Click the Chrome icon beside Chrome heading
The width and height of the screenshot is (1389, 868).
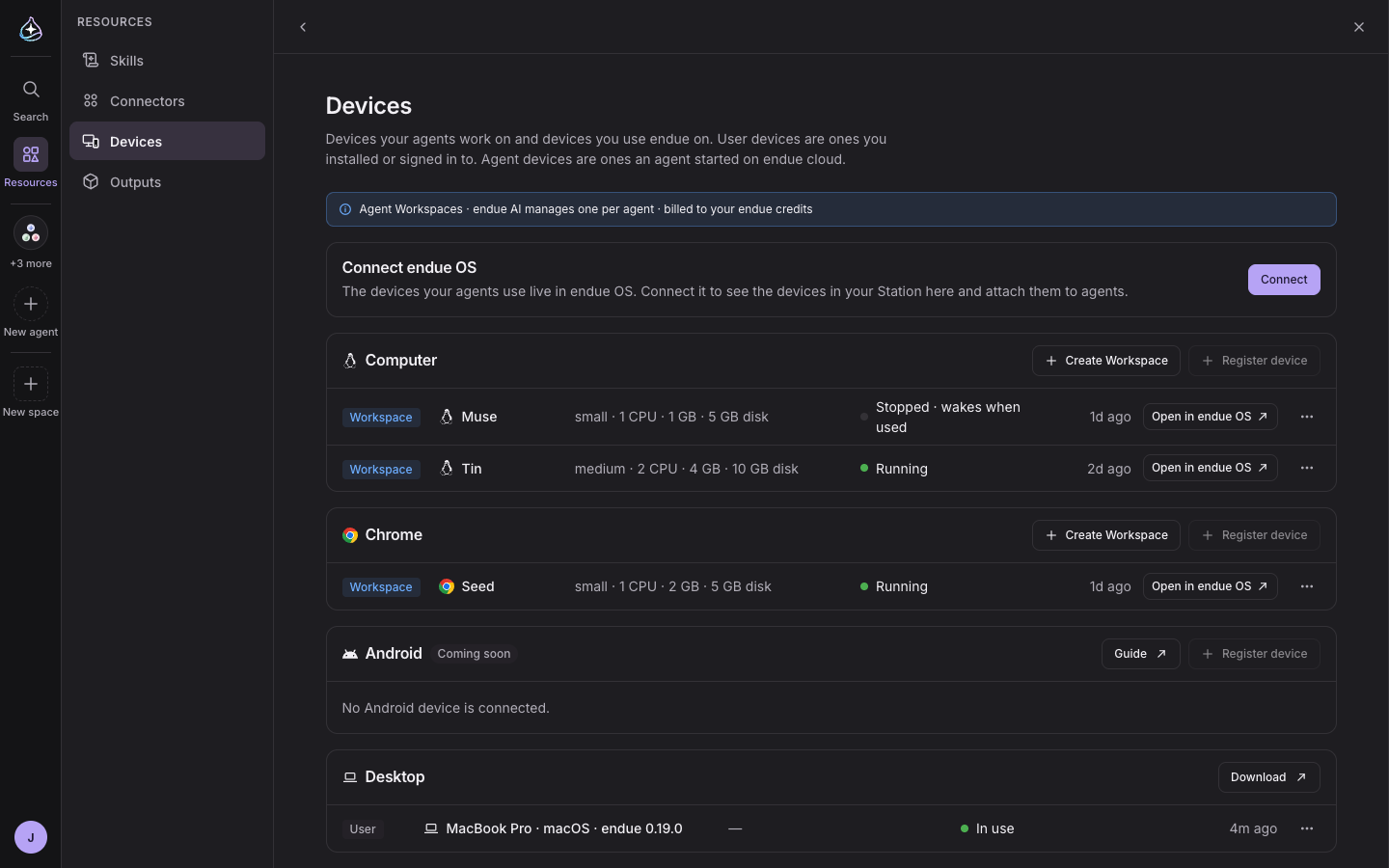click(350, 535)
